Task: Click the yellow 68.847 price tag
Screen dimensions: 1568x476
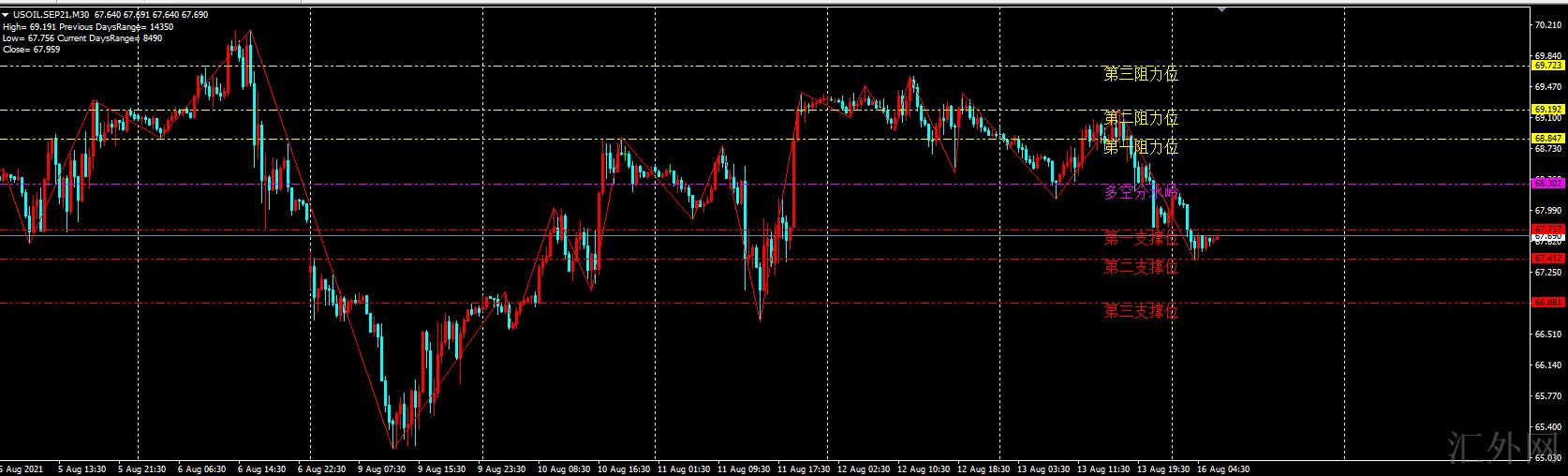Action: [x=1546, y=139]
